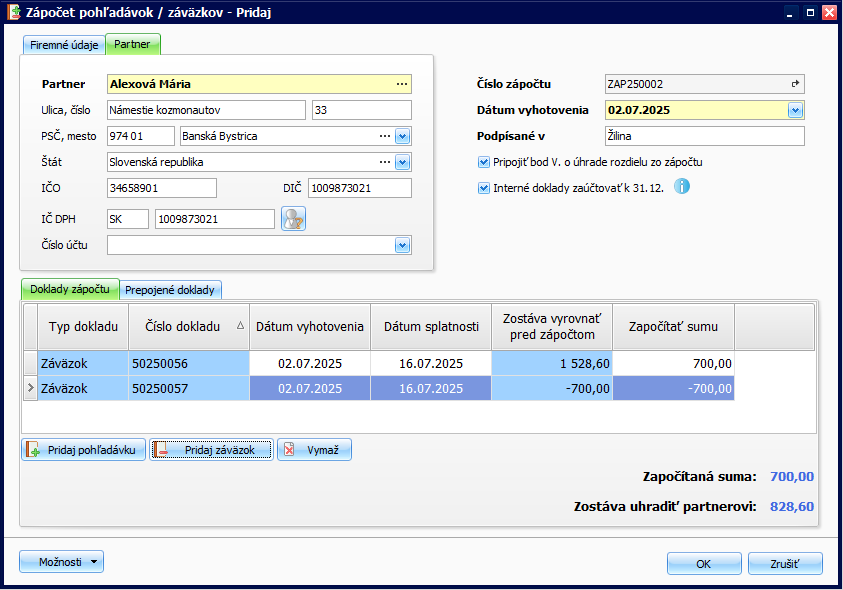Click the app icon in the title bar
Image resolution: width=843 pixels, height=590 pixels.
13,13
